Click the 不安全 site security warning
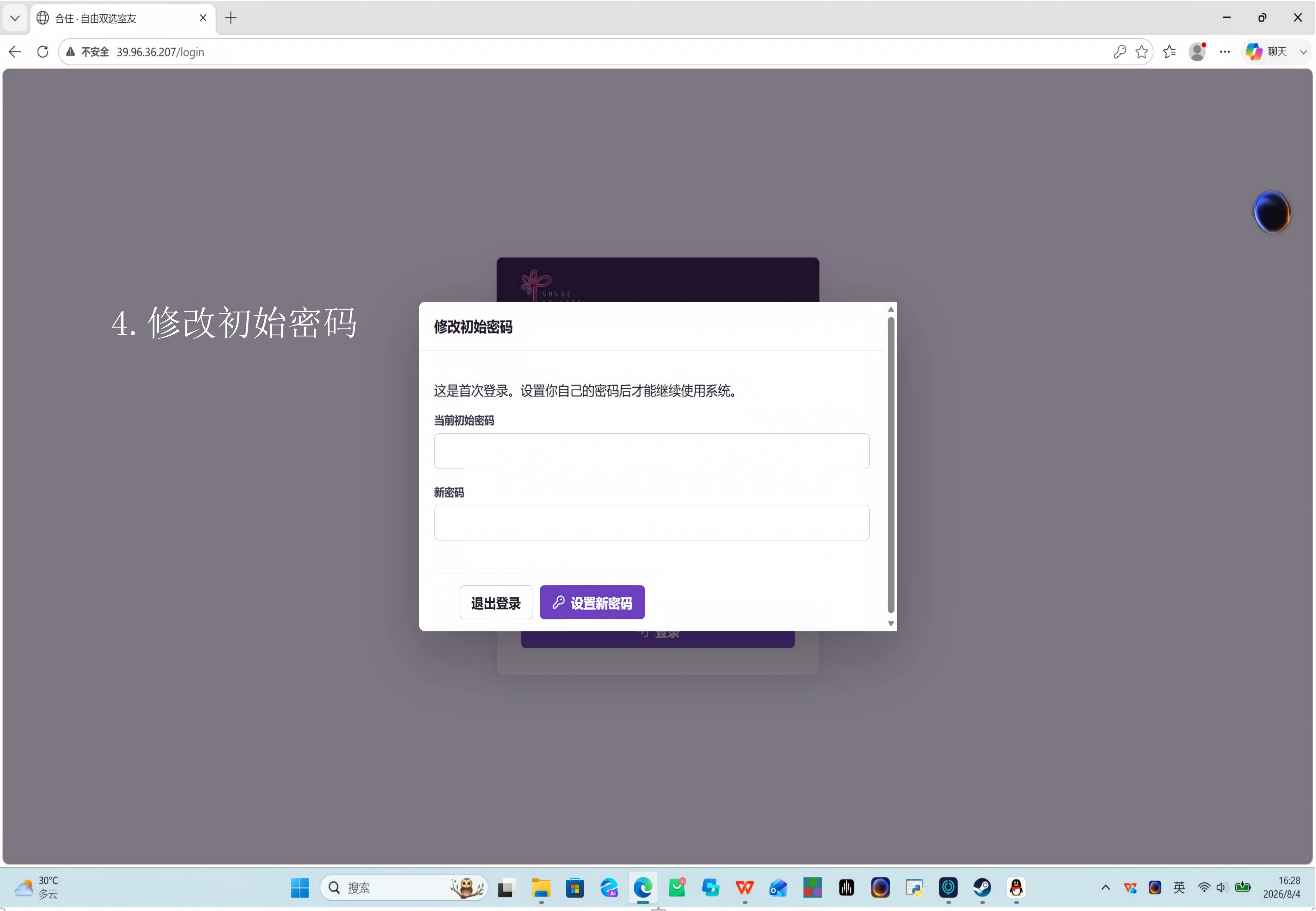The image size is (1316, 911). point(87,52)
